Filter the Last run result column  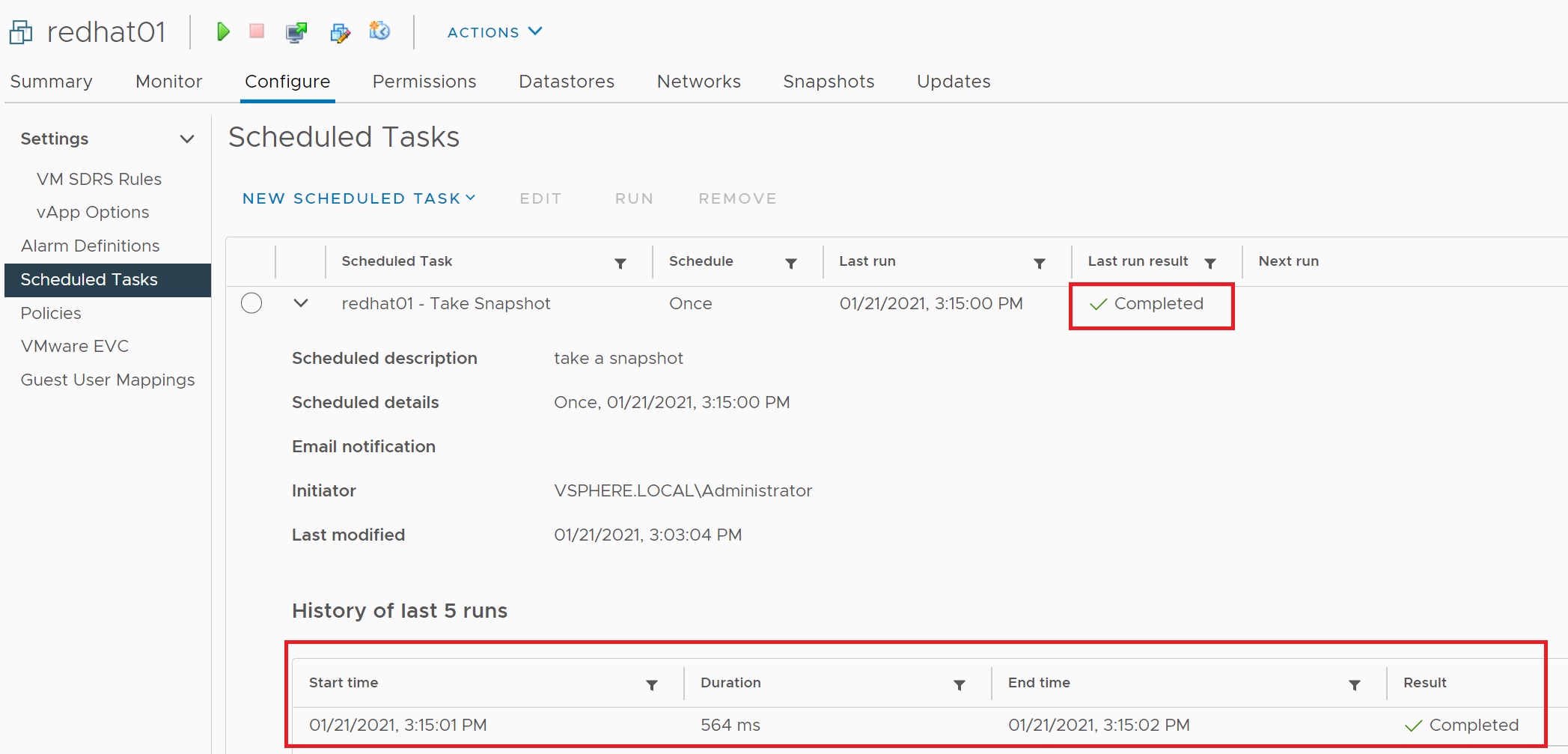tap(1209, 263)
